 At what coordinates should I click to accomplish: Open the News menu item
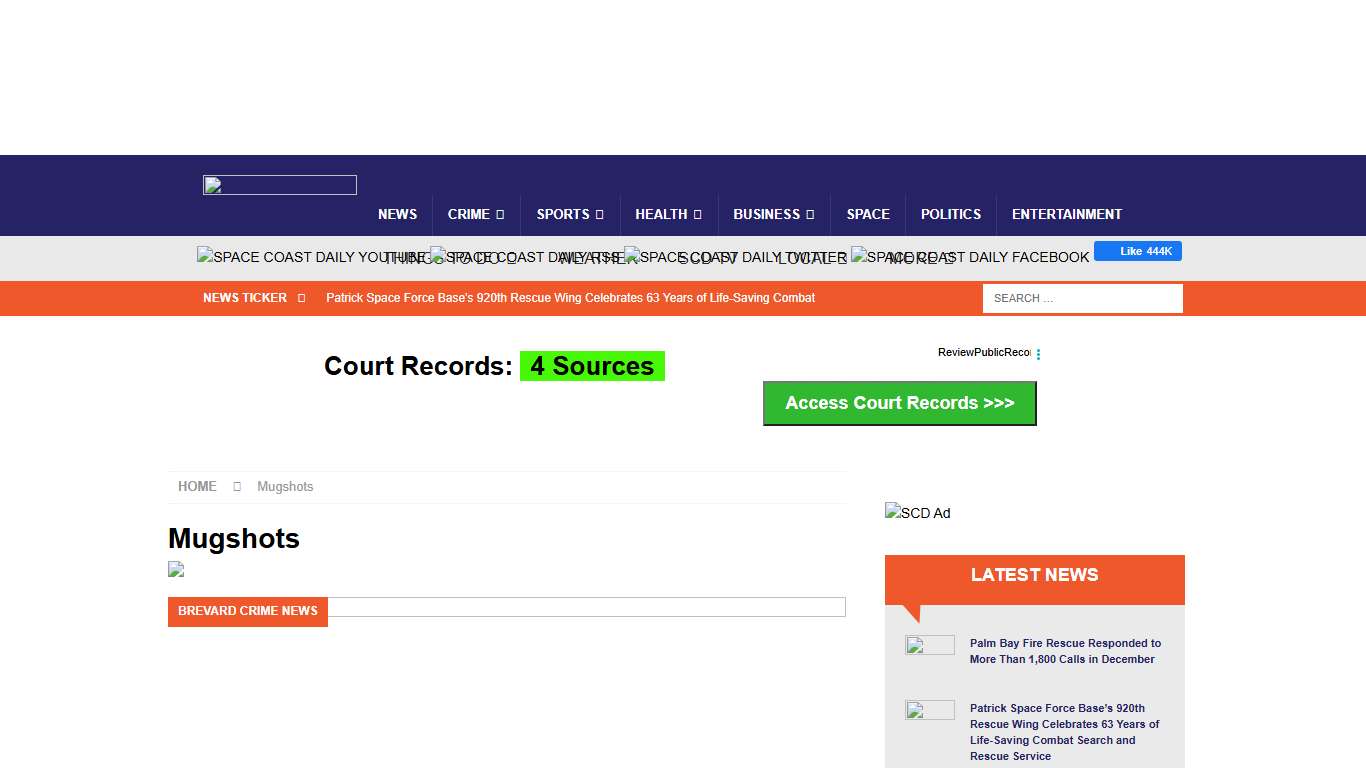click(397, 214)
